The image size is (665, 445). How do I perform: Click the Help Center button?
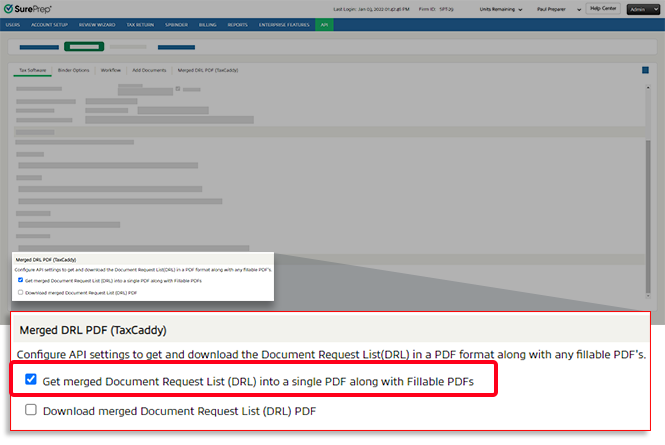(603, 8)
